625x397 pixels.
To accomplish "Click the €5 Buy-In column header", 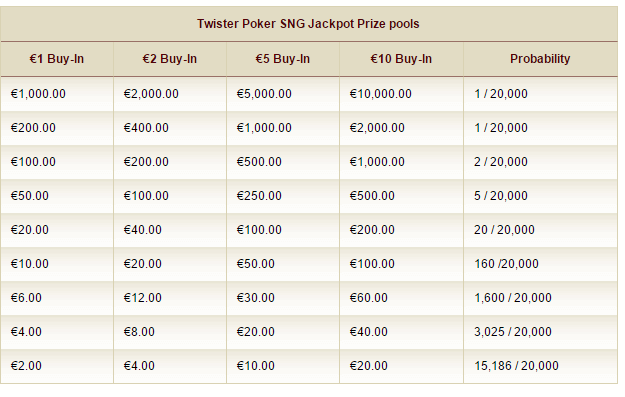I will [283, 59].
